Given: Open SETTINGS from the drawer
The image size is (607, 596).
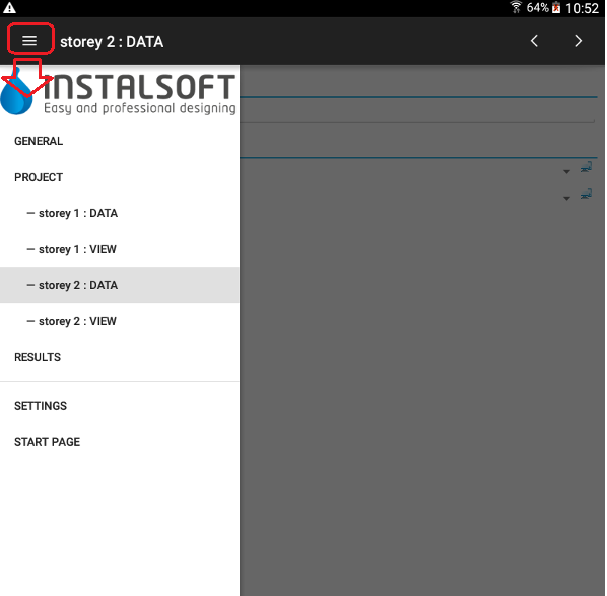Looking at the screenshot, I should tap(41, 407).
